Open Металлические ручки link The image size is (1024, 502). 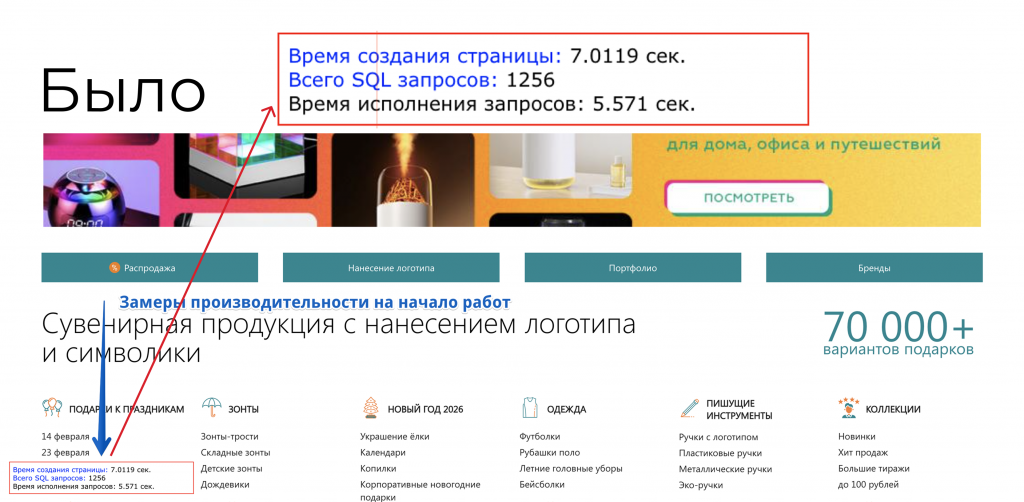(726, 468)
